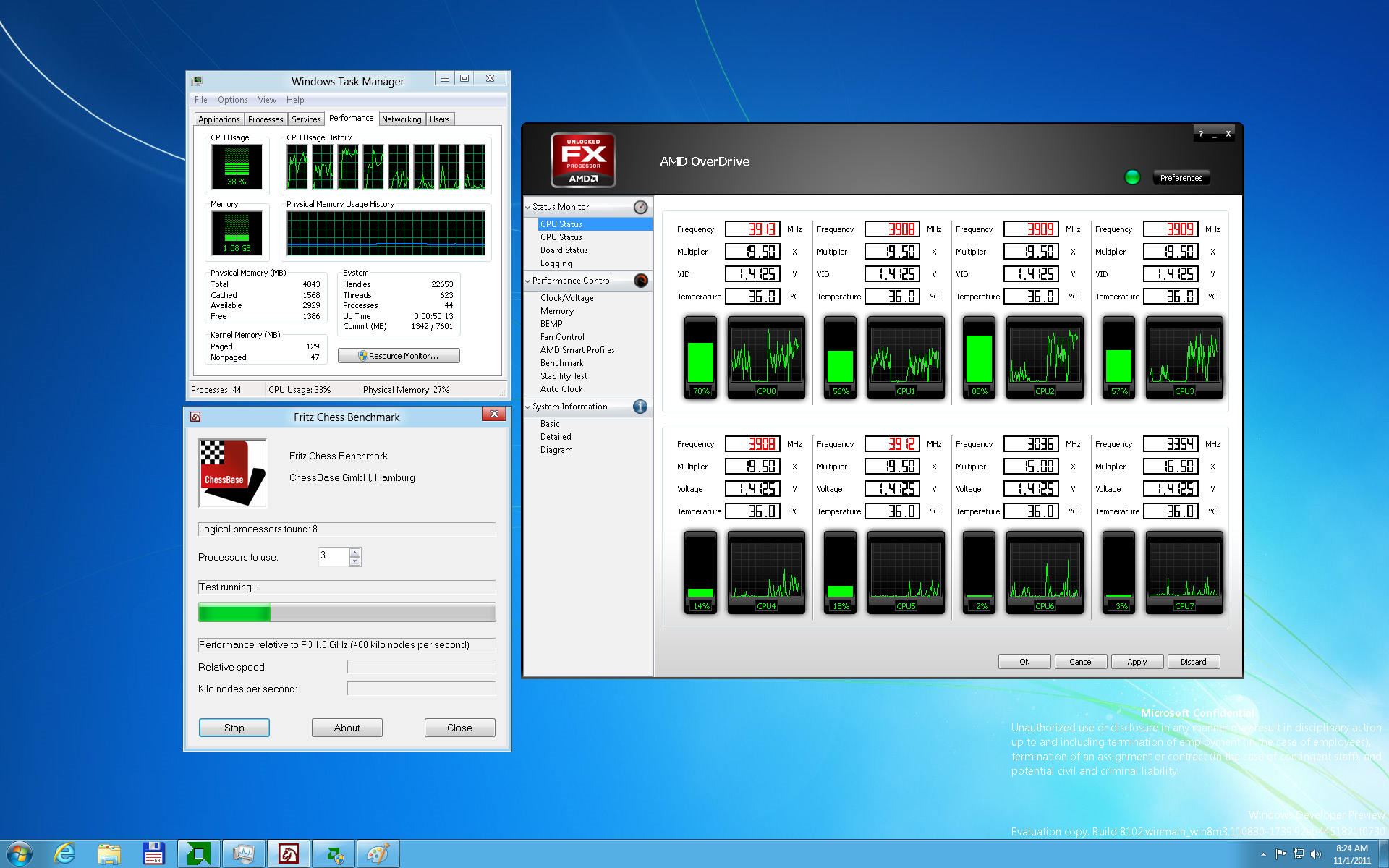Click the Fritz benchmark progress bar

(x=347, y=613)
